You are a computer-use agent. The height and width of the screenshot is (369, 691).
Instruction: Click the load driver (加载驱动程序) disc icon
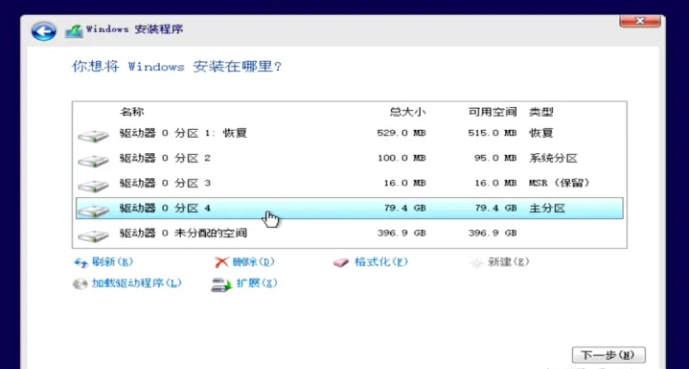coord(80,284)
